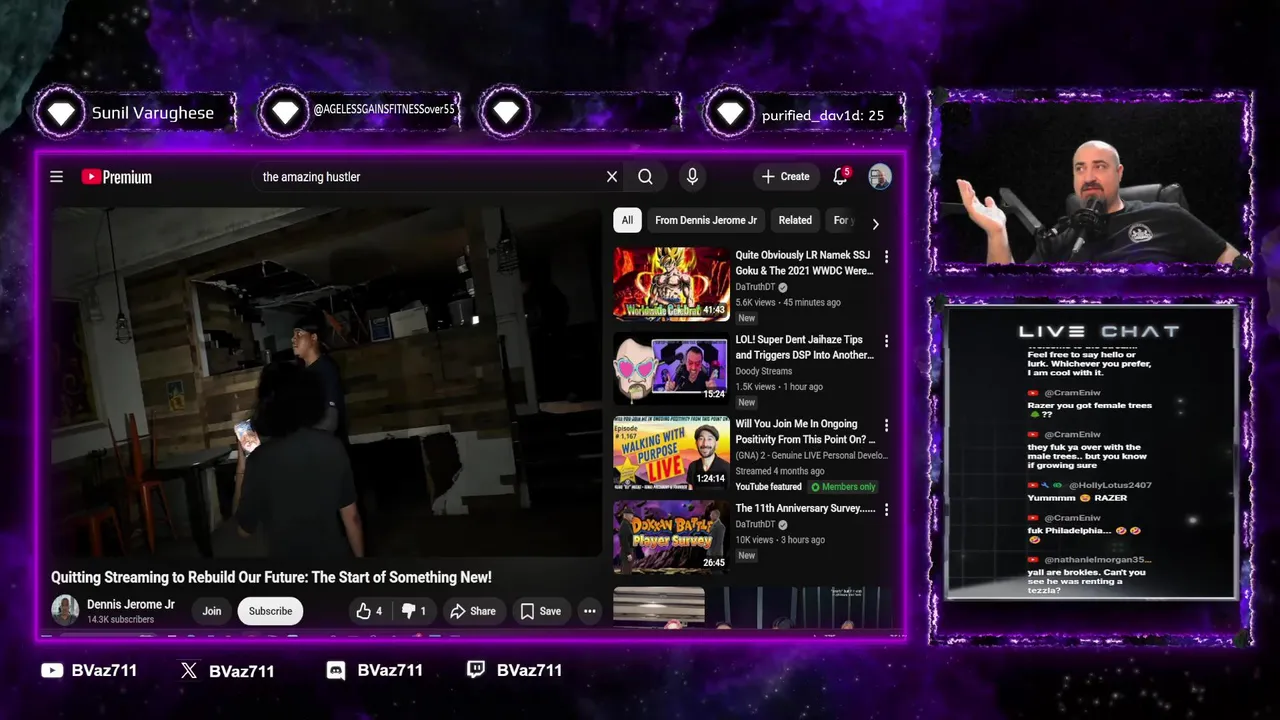Click the search field with 'the amazing hustler'

tap(430, 177)
